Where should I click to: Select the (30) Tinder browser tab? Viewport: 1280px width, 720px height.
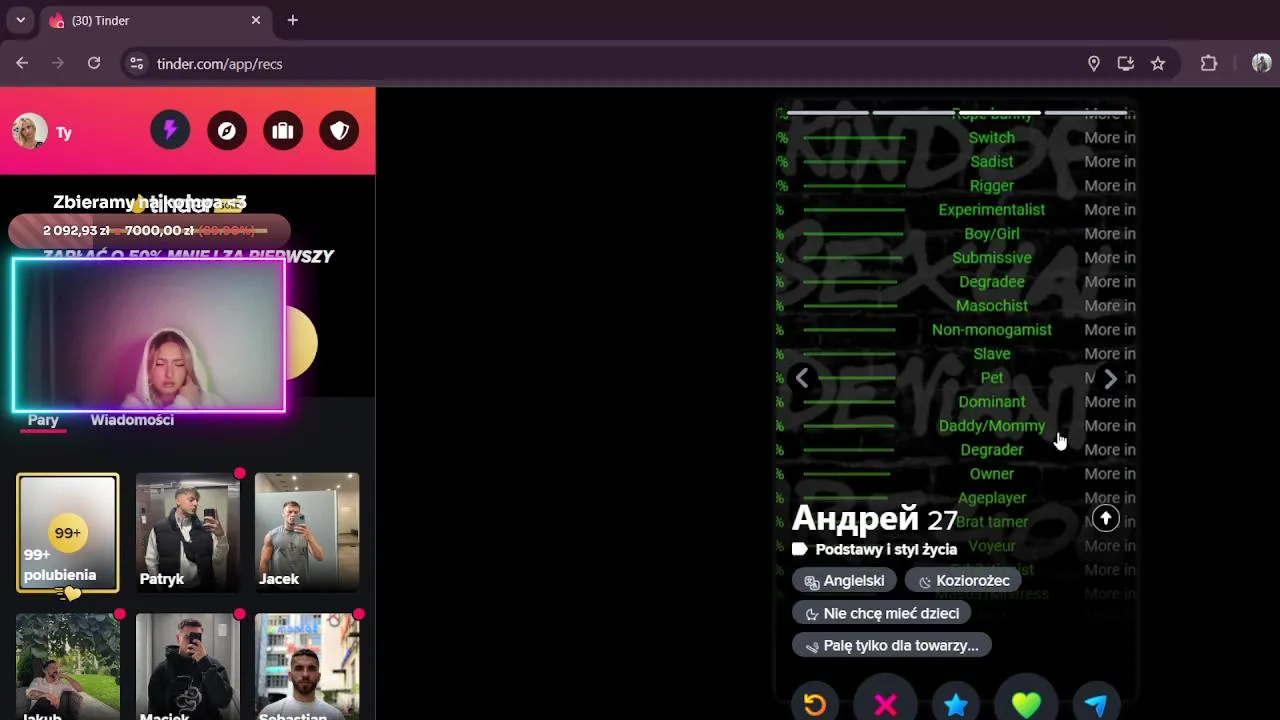(155, 20)
